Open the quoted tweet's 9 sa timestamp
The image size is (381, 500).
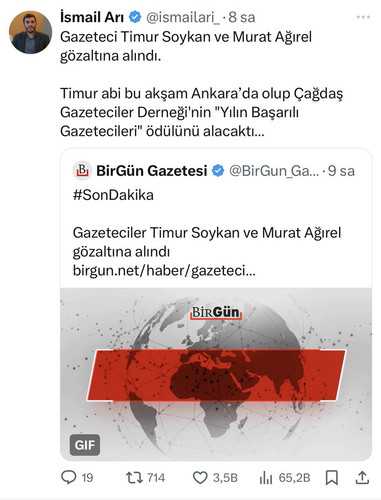click(x=341, y=171)
